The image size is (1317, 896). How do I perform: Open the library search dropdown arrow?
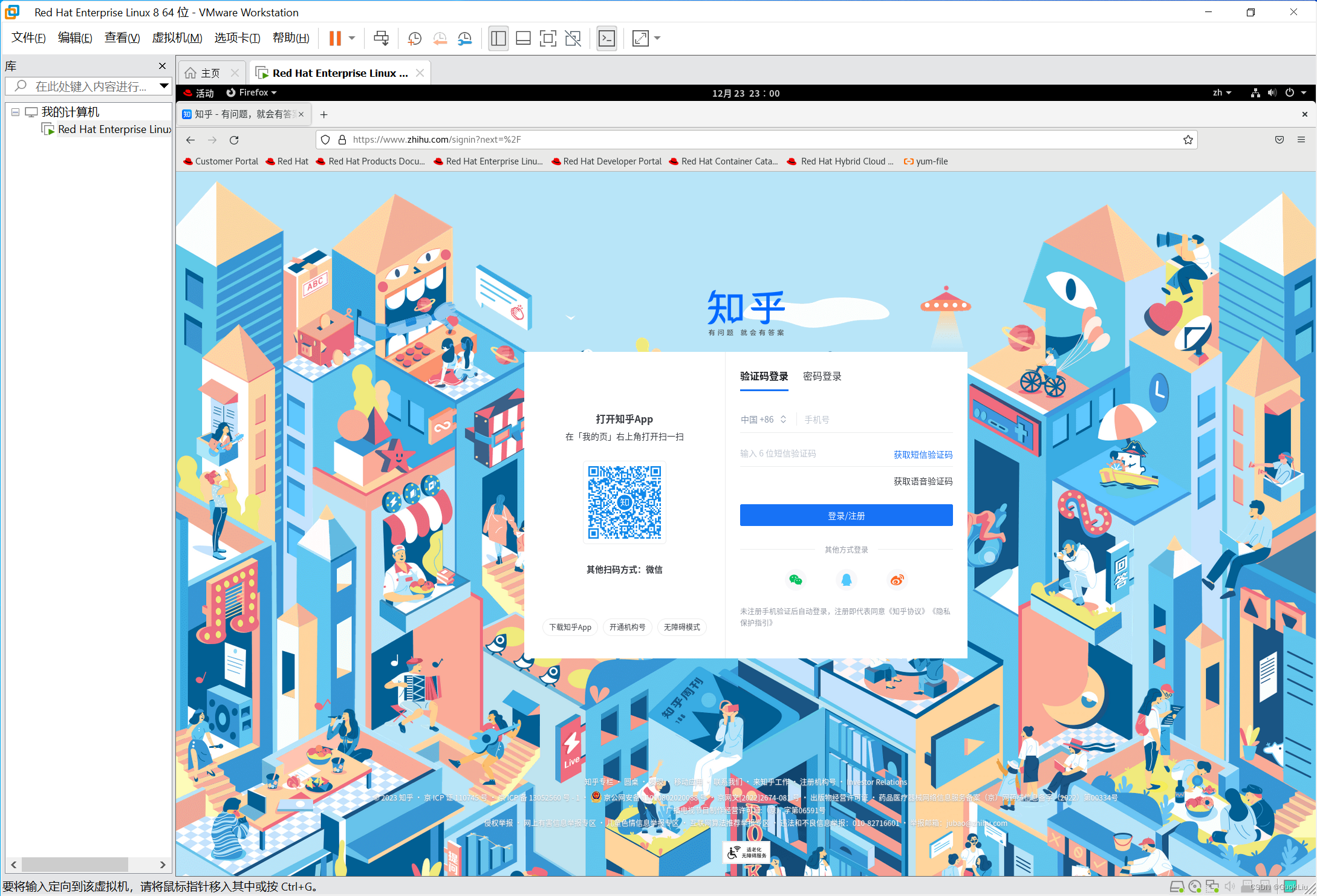click(x=164, y=86)
